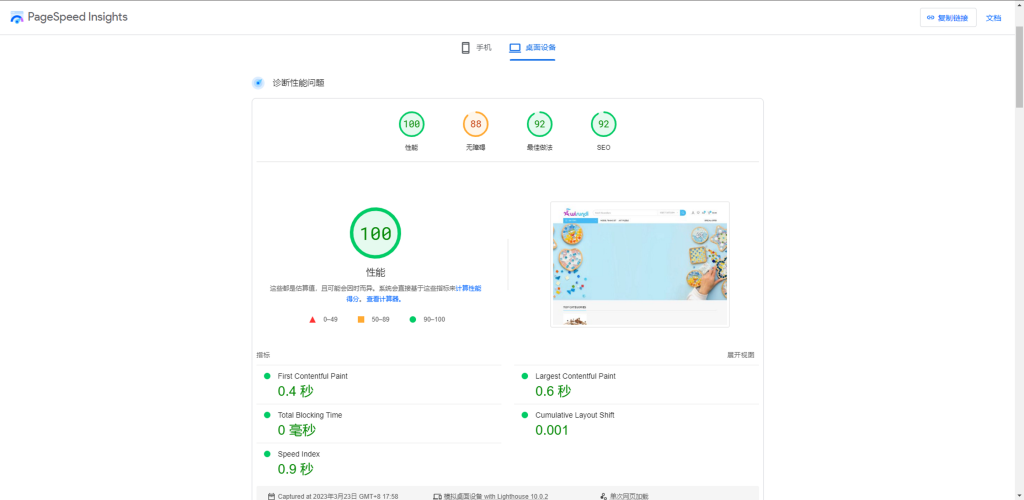This screenshot has height=500, width=1024.
Task: Expand the Largest Contentful Paint metric
Action: click(x=575, y=376)
